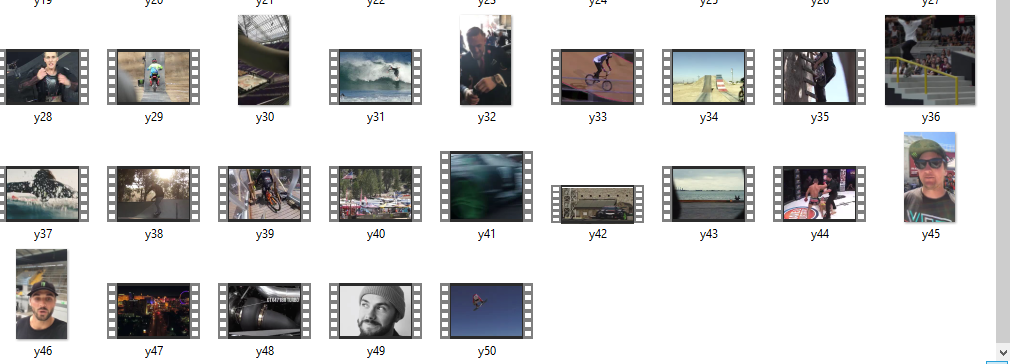This screenshot has width=1010, height=364.
Task: Select the y36 skateboard rail image
Action: coord(930,60)
